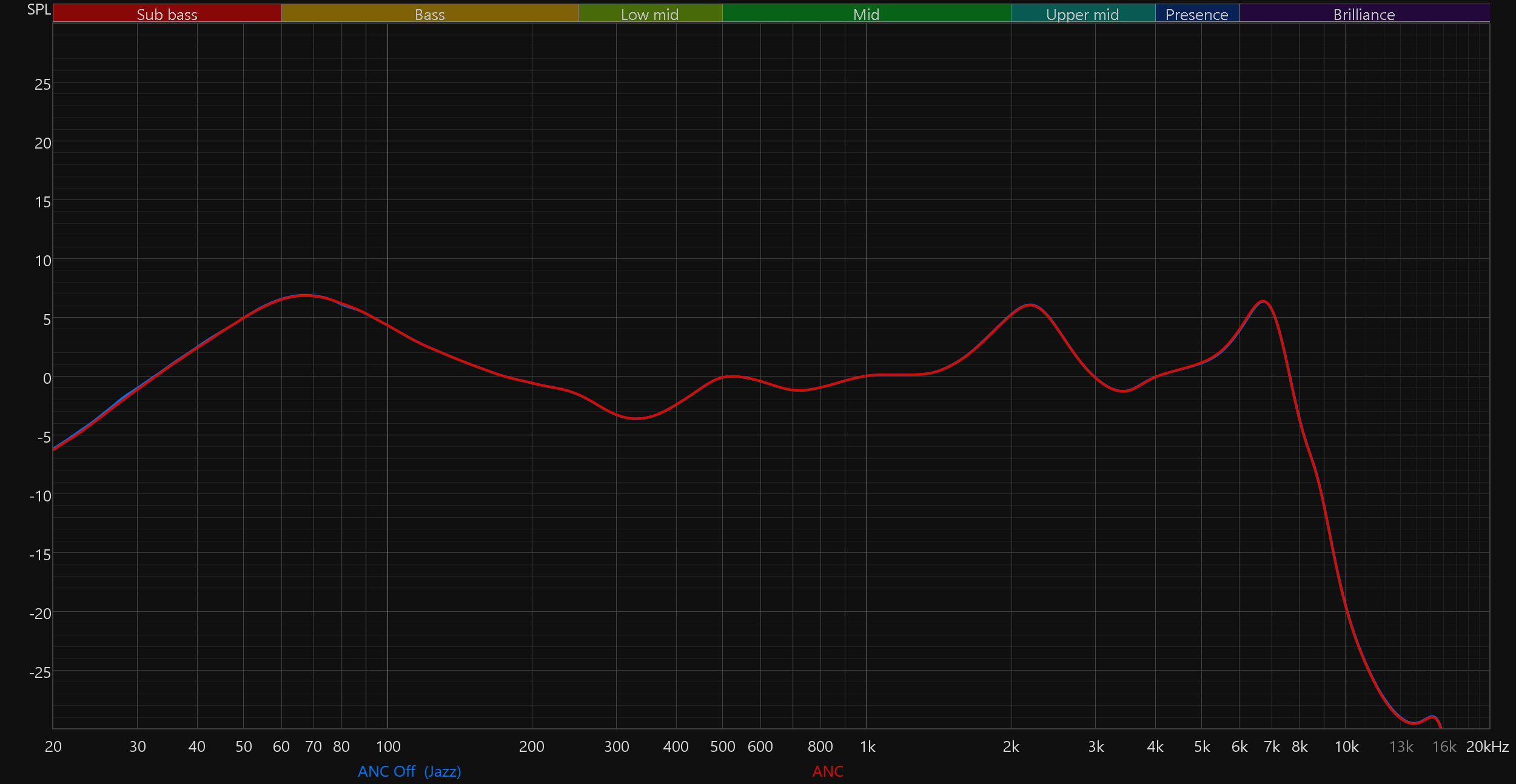1516x784 pixels.
Task: Toggle the red ANC trace legend
Action: (x=828, y=771)
